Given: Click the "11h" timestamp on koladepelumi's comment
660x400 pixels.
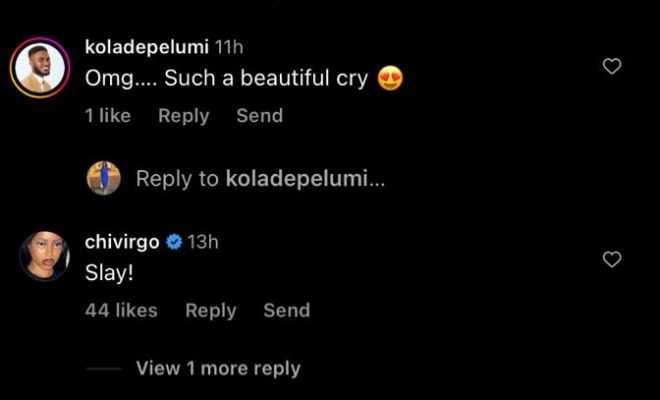Looking at the screenshot, I should pyautogui.click(x=230, y=47).
